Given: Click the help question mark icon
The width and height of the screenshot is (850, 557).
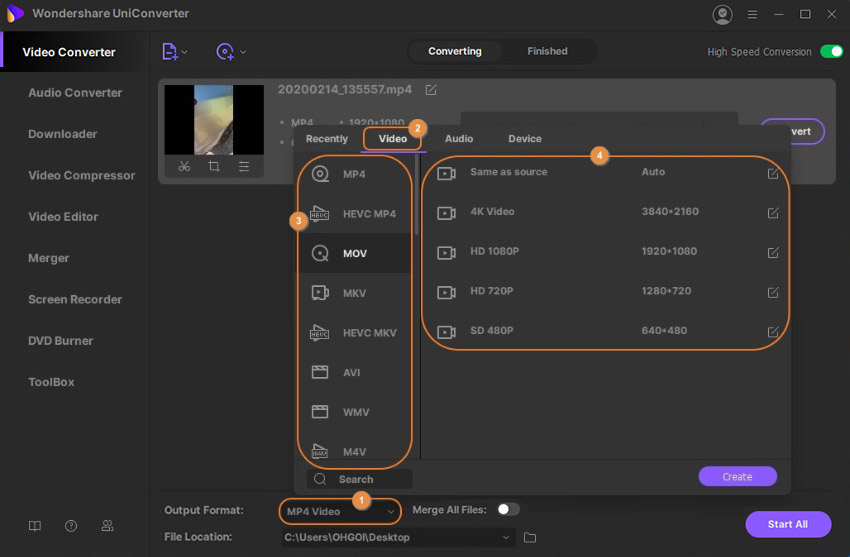Looking at the screenshot, I should [x=71, y=526].
